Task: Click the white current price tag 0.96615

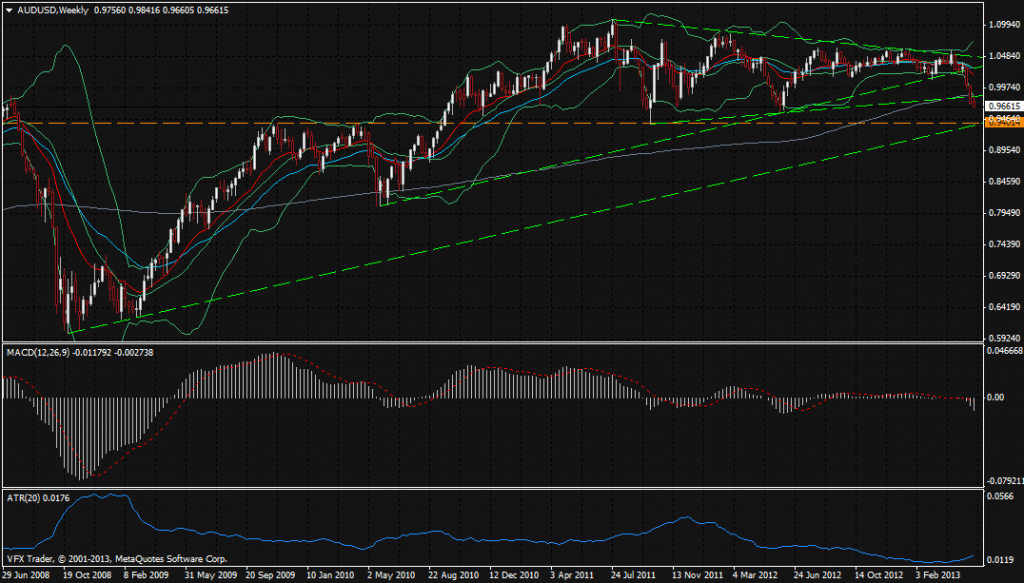Action: (x=1002, y=105)
